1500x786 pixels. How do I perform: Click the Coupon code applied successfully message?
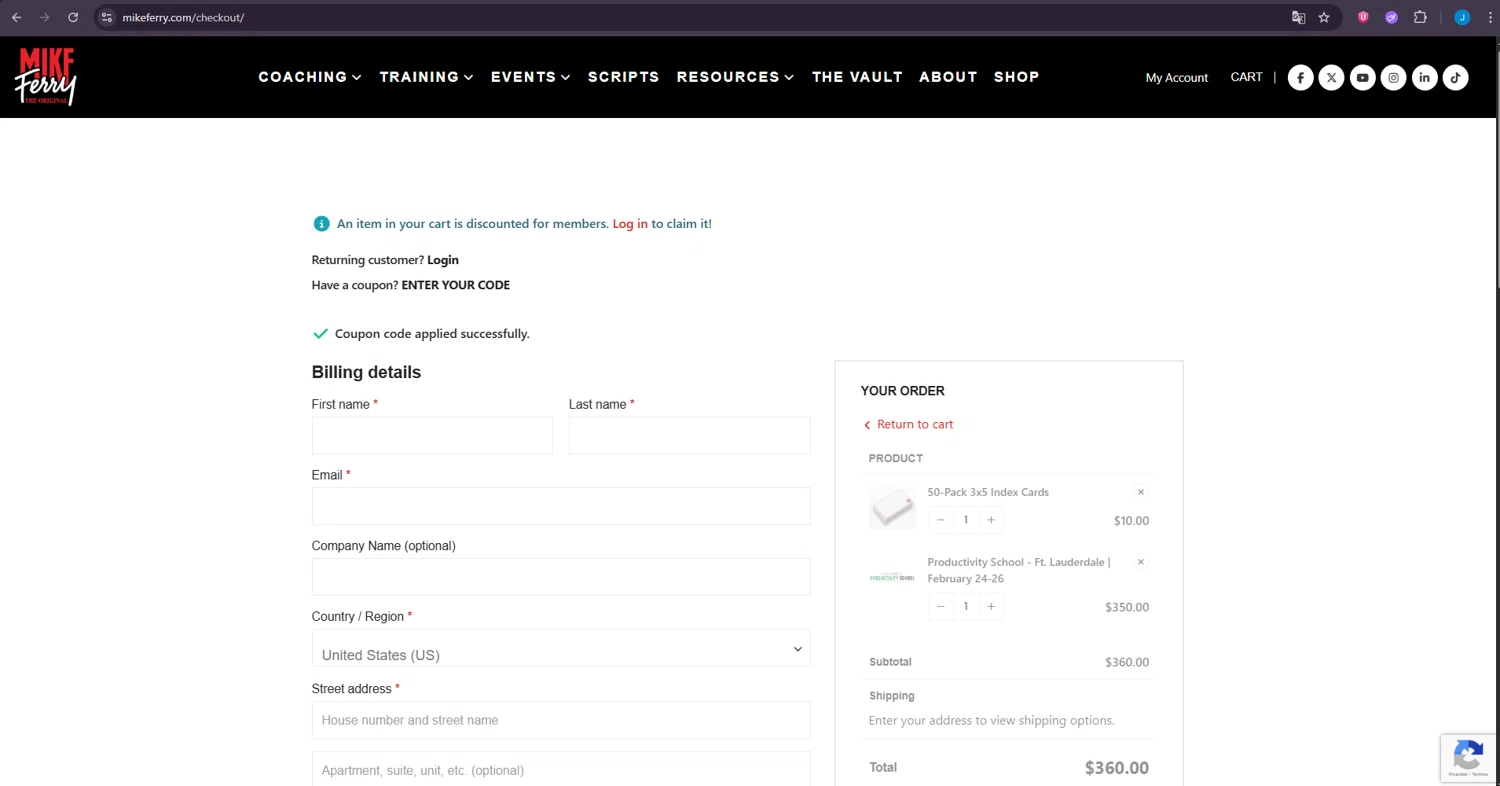pos(432,334)
